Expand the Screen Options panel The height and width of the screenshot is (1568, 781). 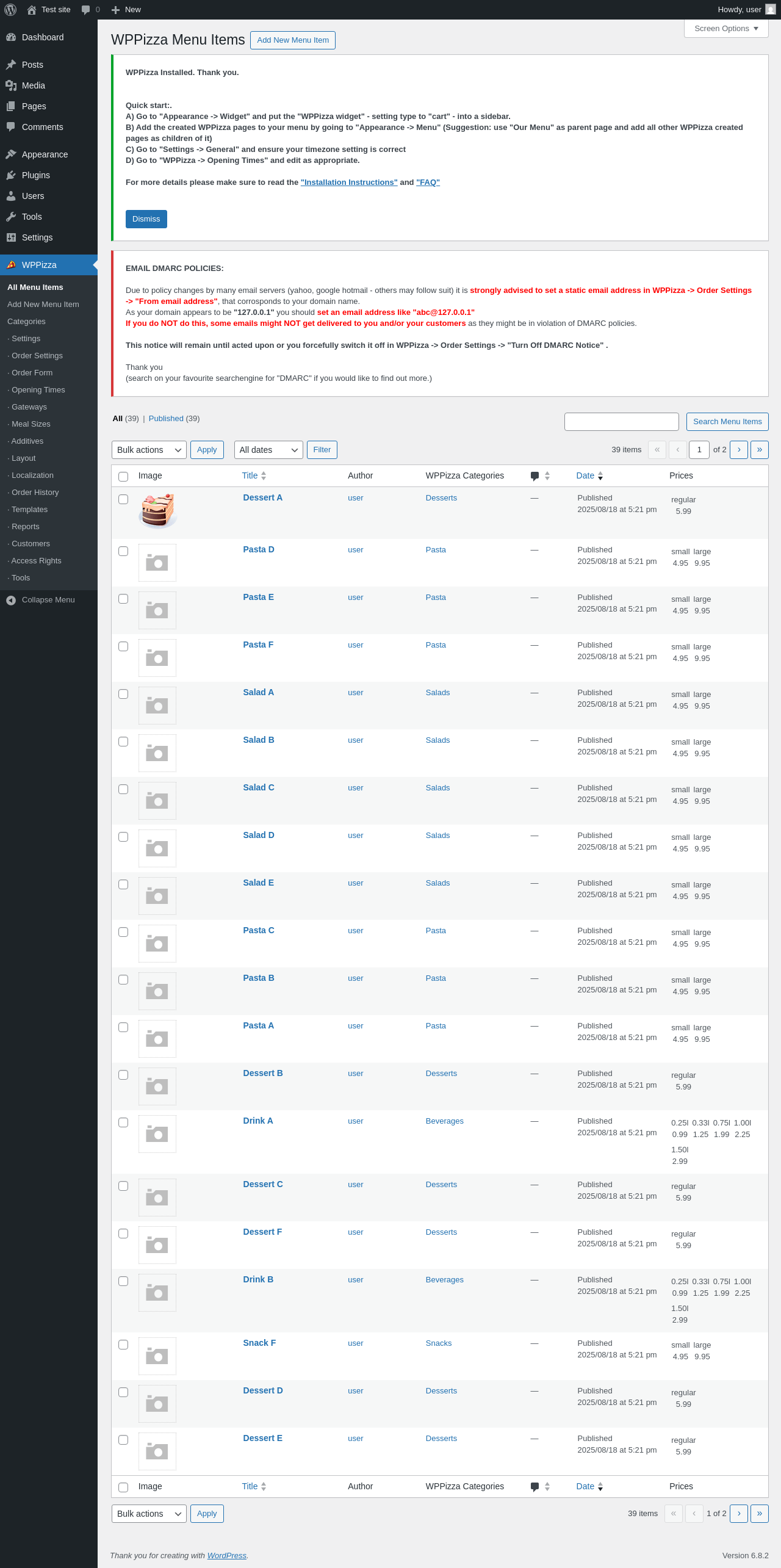click(x=726, y=29)
